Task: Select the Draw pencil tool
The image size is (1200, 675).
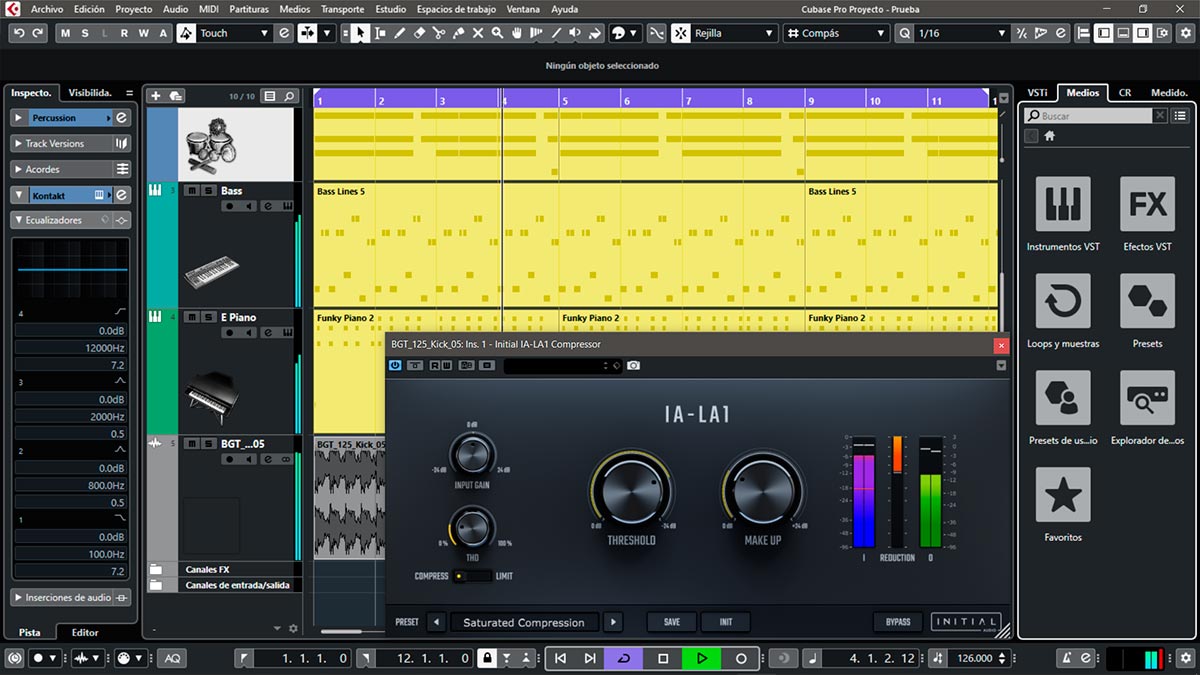Action: click(400, 33)
